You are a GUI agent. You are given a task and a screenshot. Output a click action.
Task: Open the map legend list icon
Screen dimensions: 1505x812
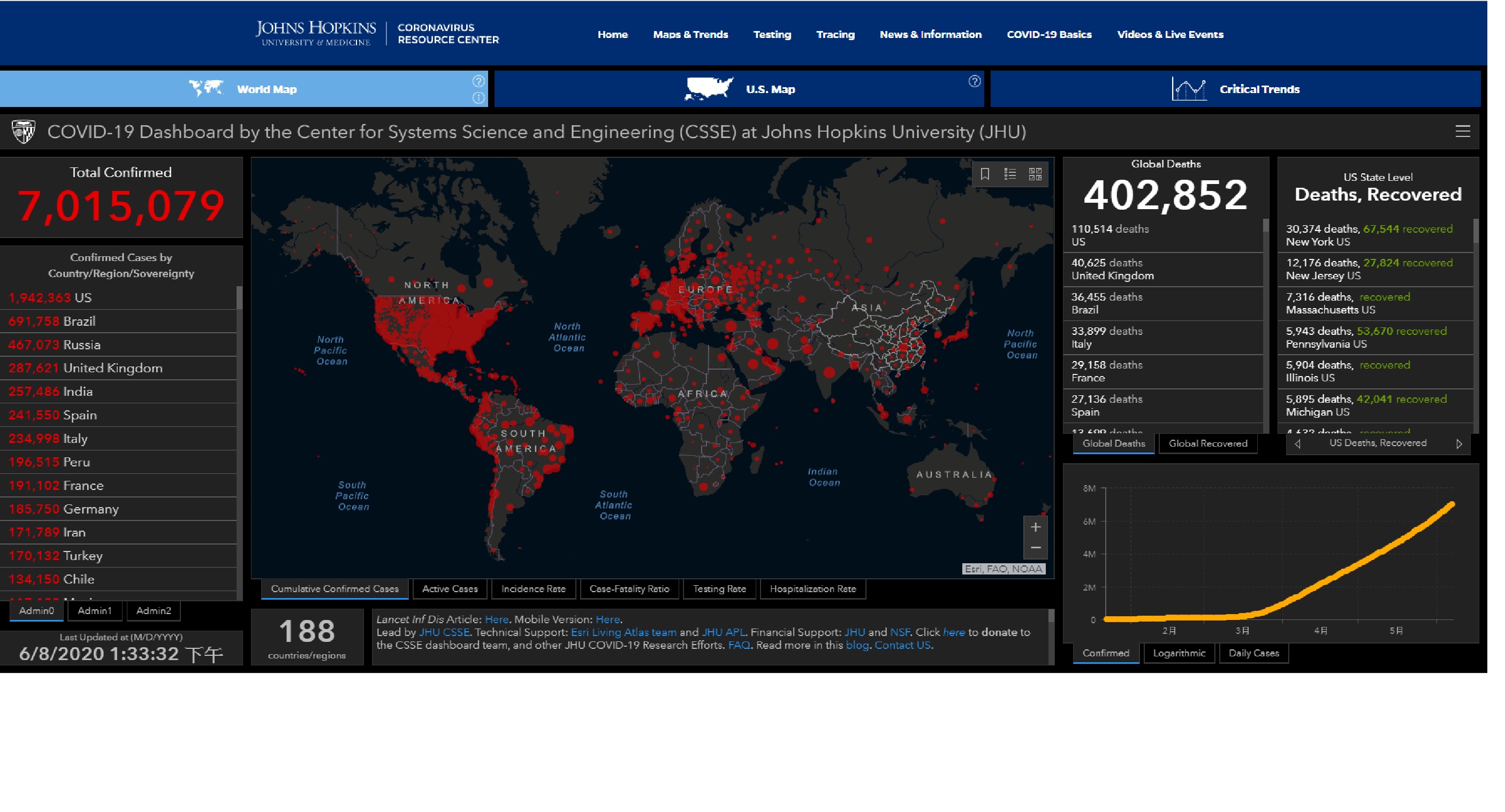point(1010,174)
